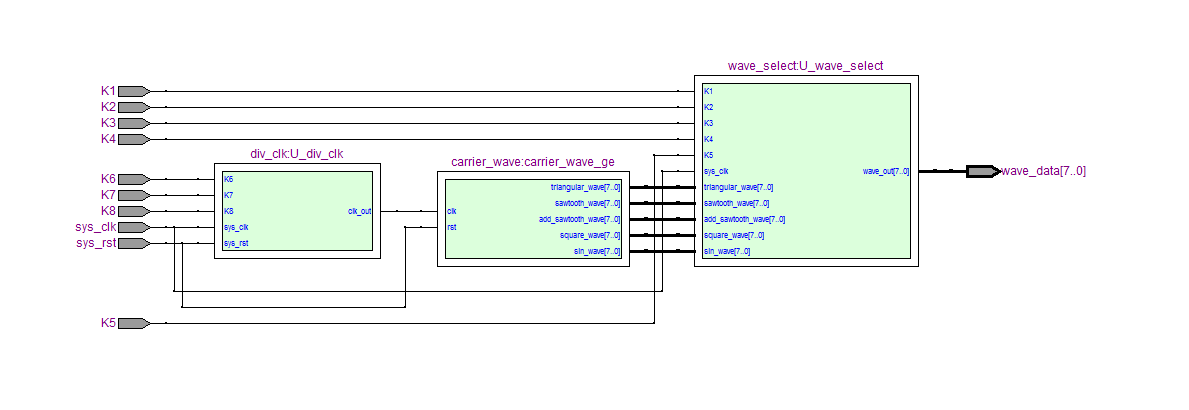Click the clk_out port of div_clk
Screen dimensions: 1189x410
(x=359, y=211)
